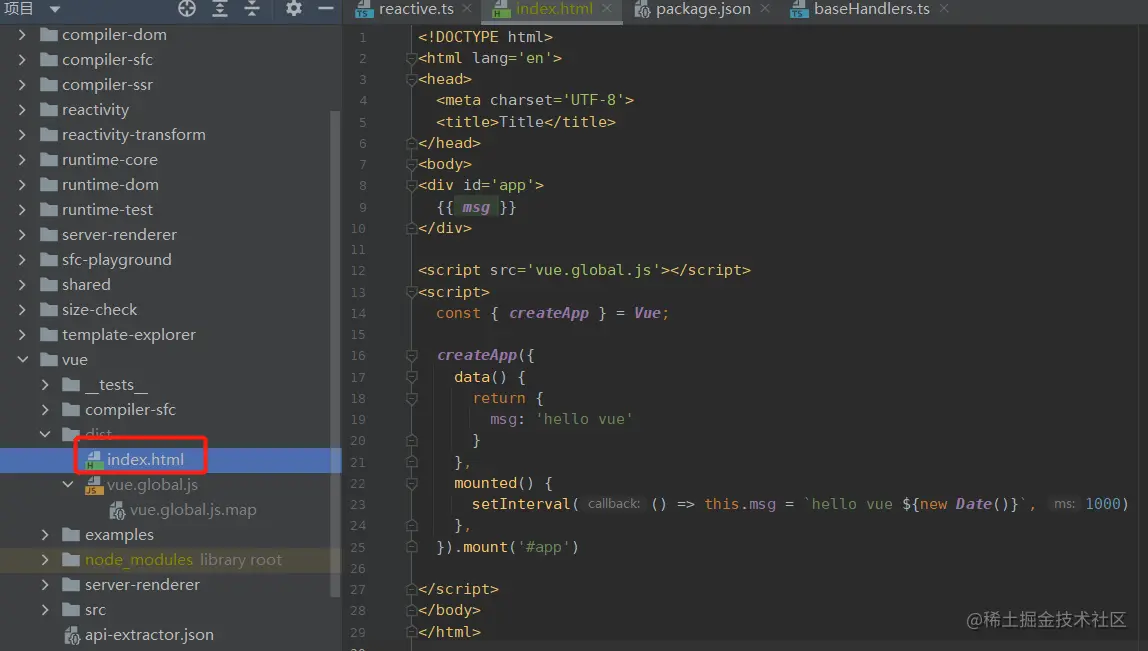Open the project view dropdown arrow
The width and height of the screenshot is (1148, 651).
(55, 10)
